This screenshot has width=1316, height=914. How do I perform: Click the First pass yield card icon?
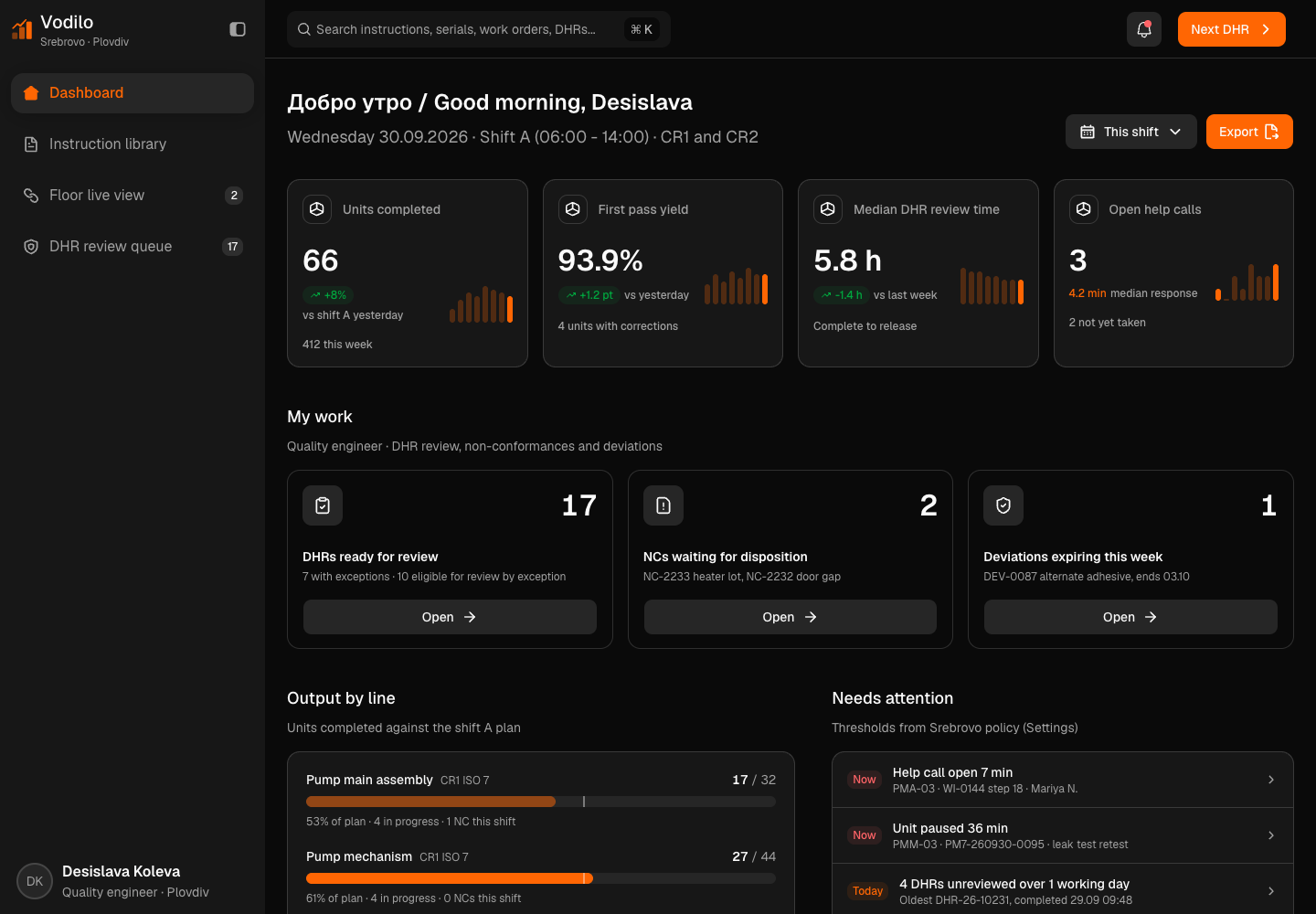pyautogui.click(x=573, y=209)
